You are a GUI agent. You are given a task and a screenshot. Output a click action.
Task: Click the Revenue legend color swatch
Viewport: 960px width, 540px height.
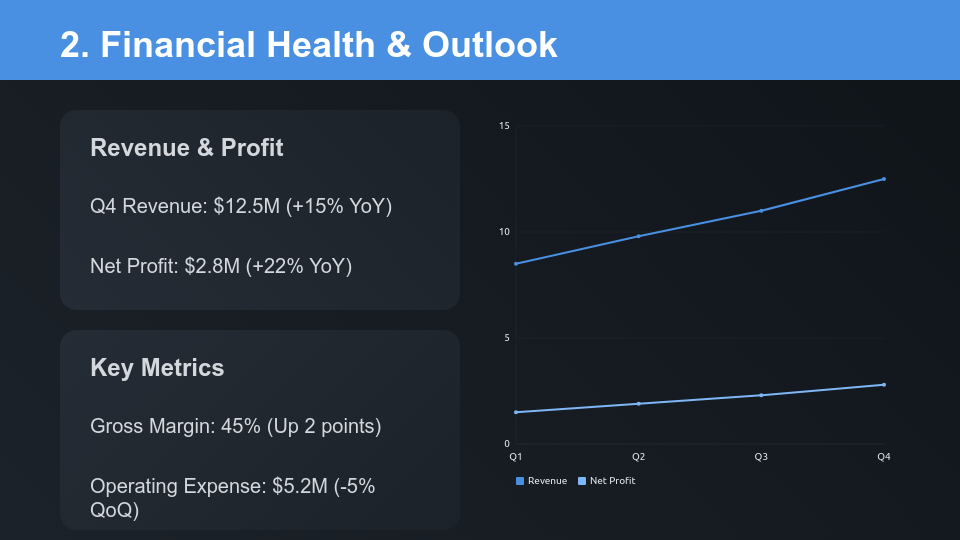tap(520, 481)
